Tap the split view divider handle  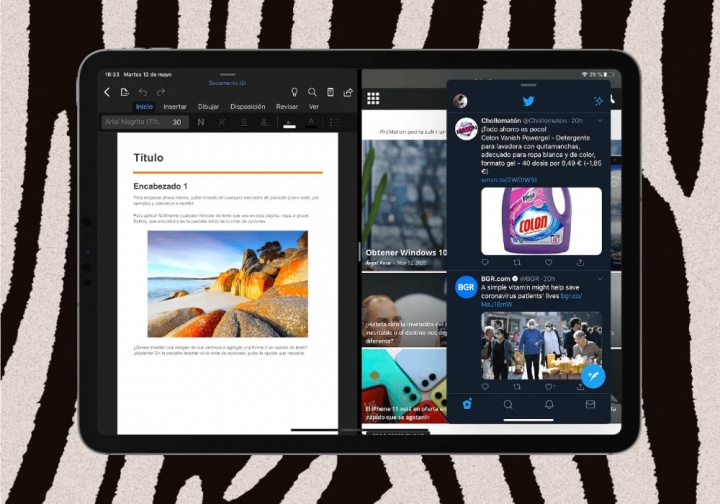click(x=360, y=252)
